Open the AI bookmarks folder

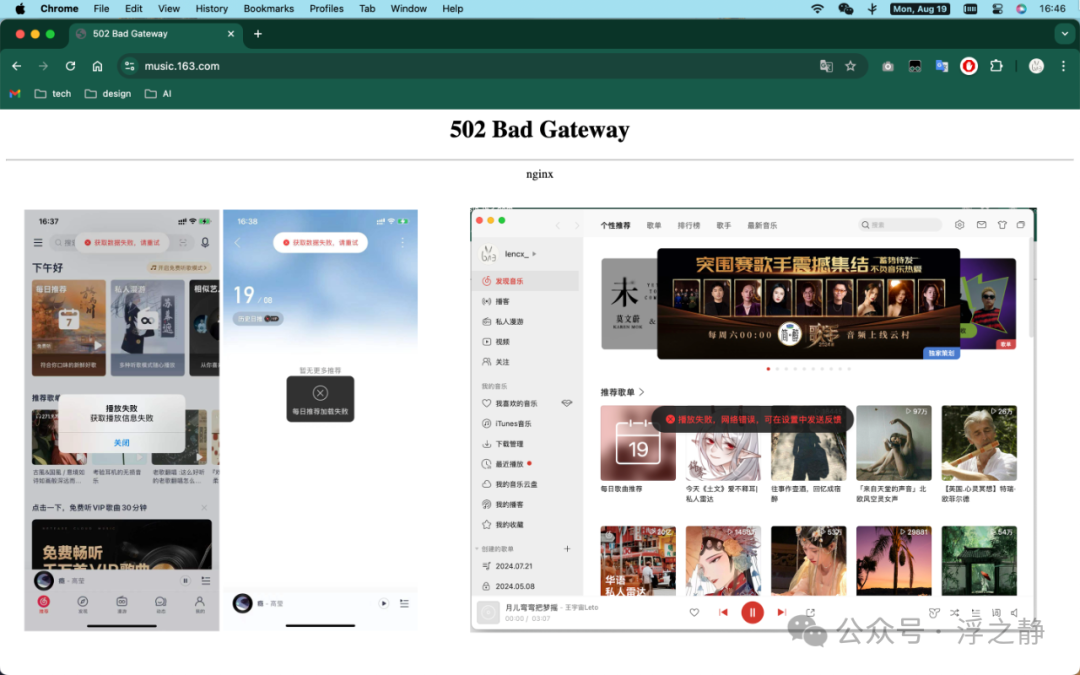click(x=158, y=94)
